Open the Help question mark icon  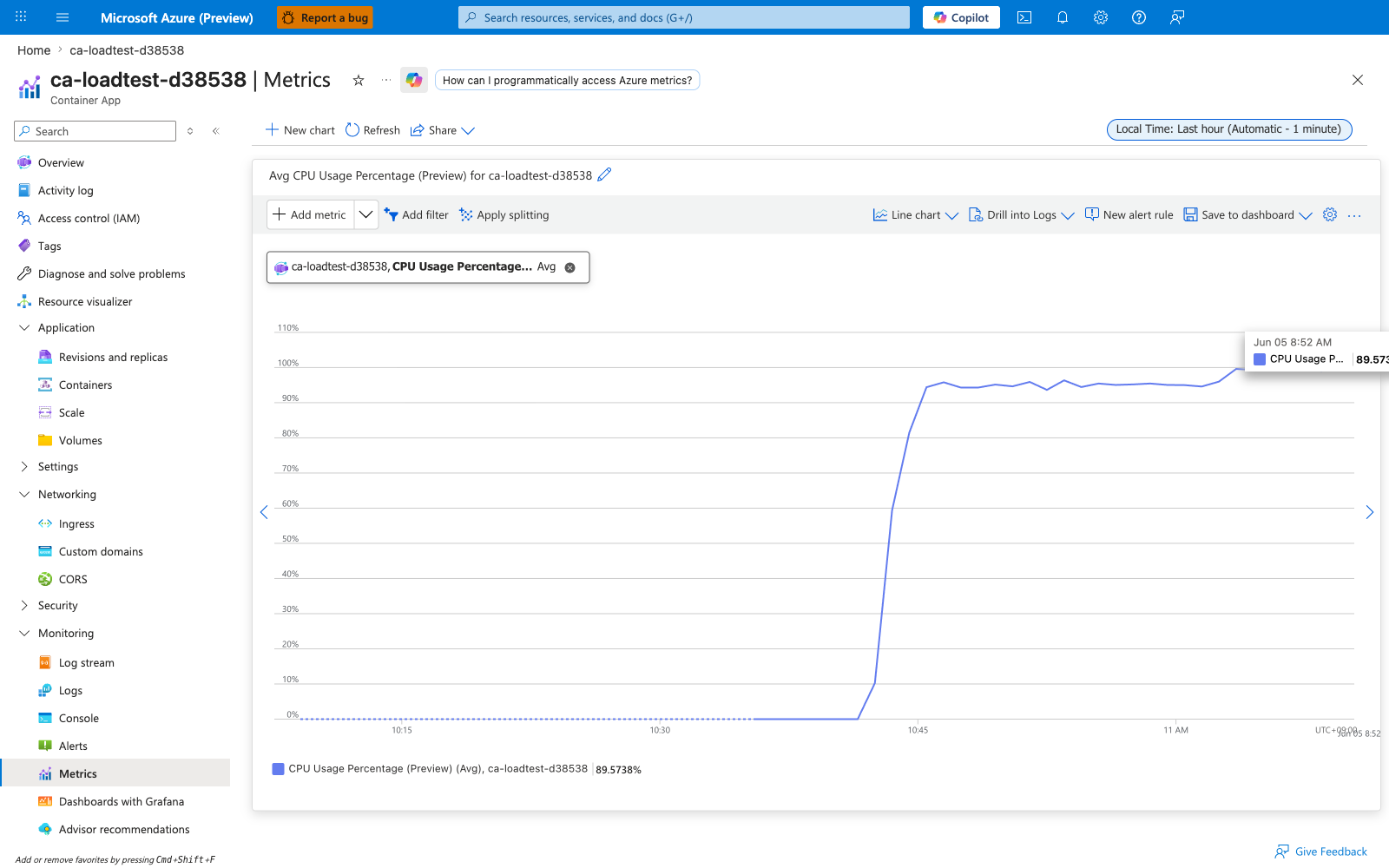point(1139,17)
